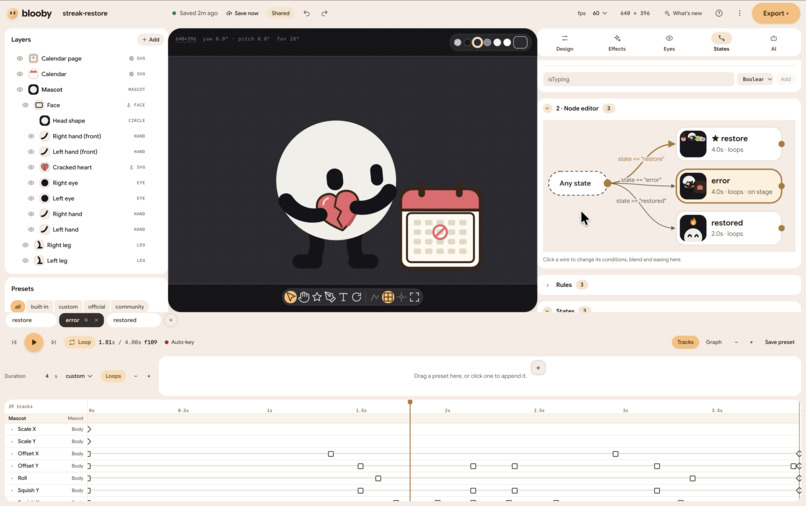Zoom out timeline with minus near Graph
The image size is (806, 506).
[736, 342]
